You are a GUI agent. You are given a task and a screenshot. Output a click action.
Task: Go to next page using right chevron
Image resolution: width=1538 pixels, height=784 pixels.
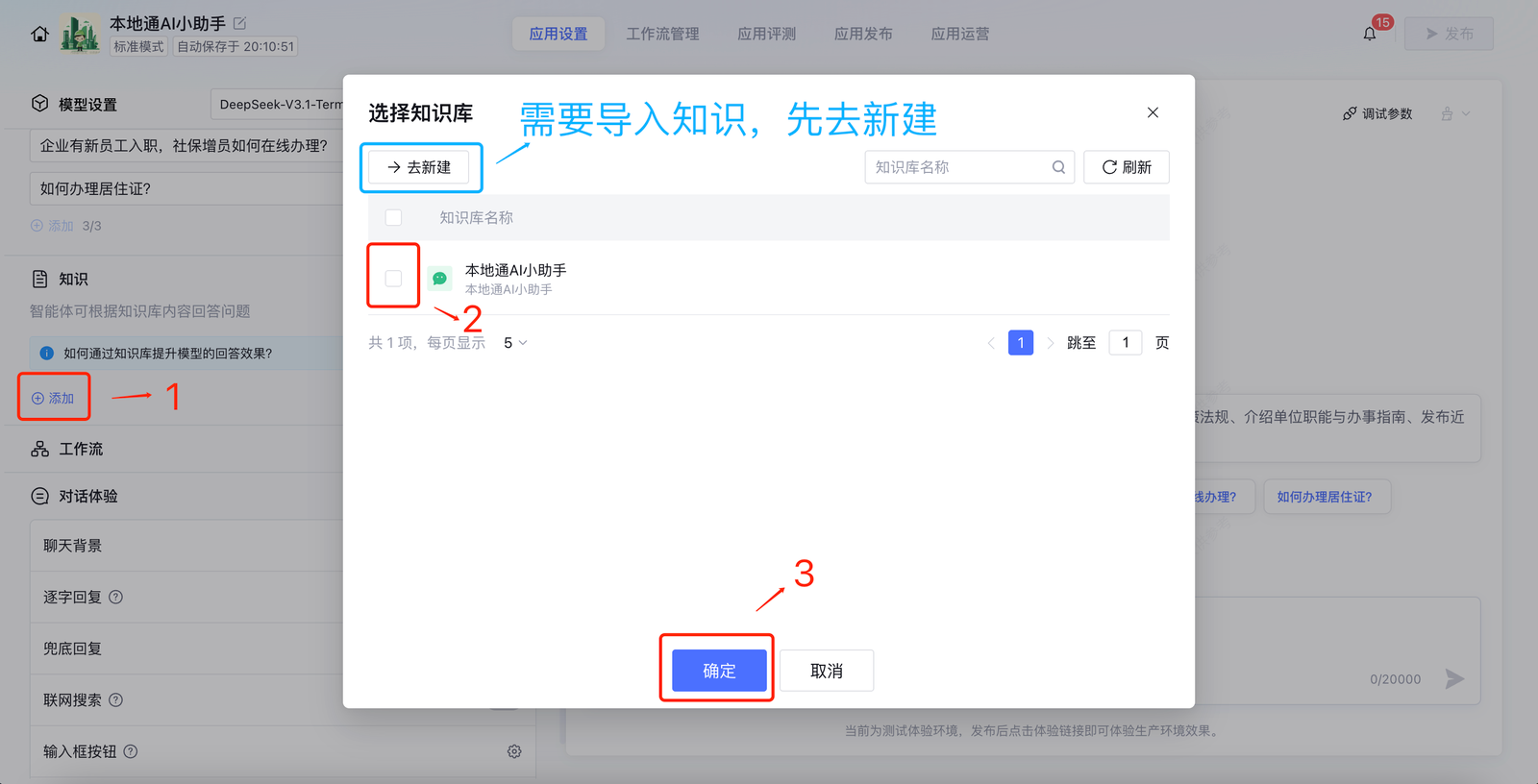pos(1050,343)
